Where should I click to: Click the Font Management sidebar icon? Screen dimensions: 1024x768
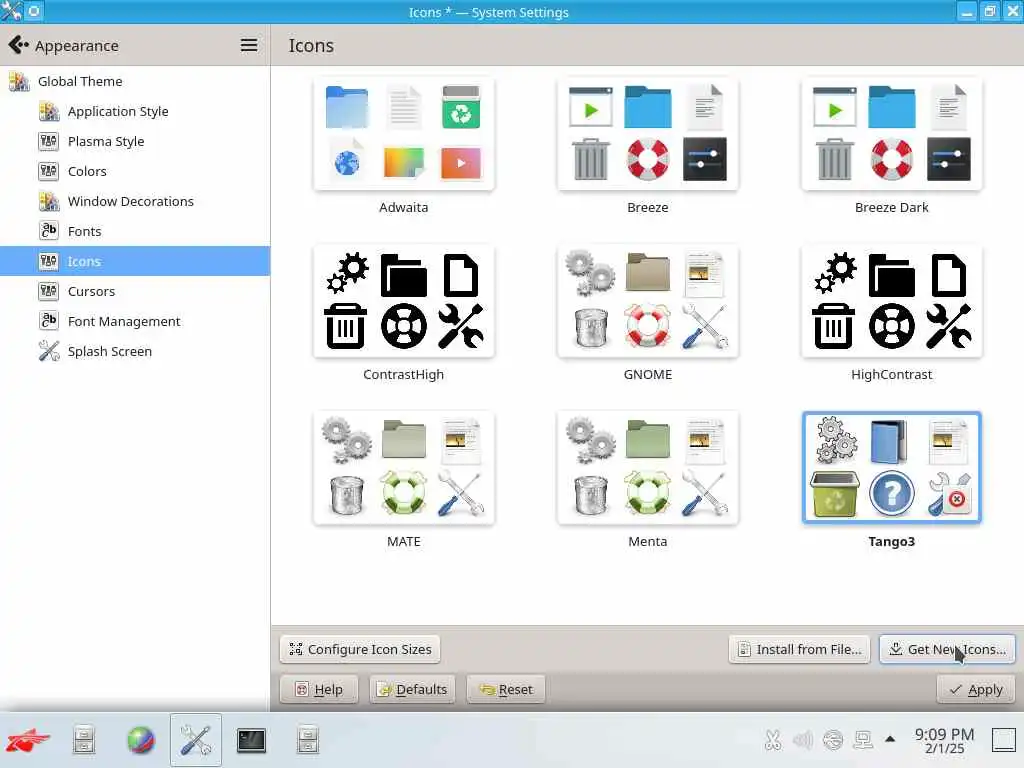click(49, 321)
